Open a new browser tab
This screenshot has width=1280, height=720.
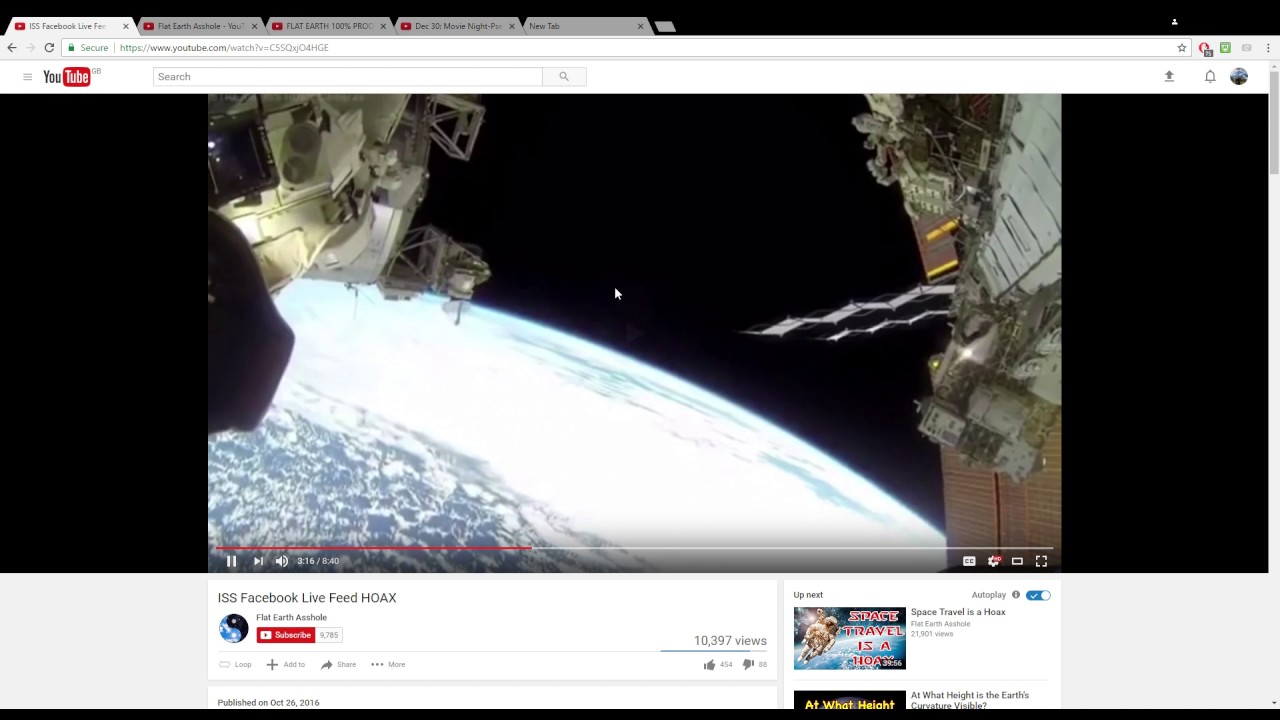665,27
